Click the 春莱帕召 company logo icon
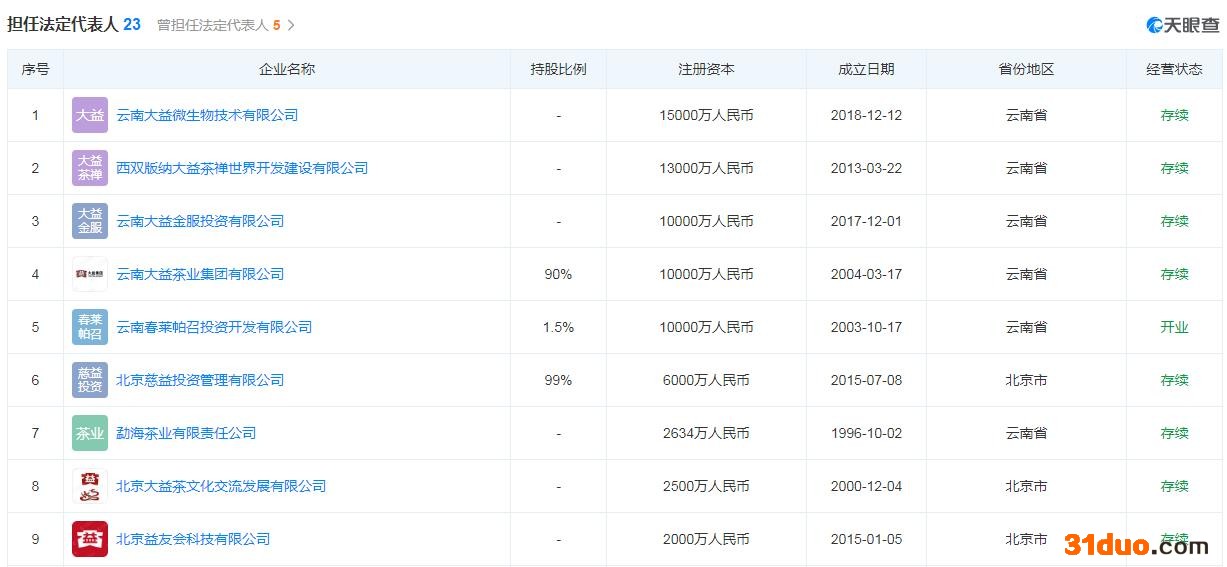 (89, 327)
